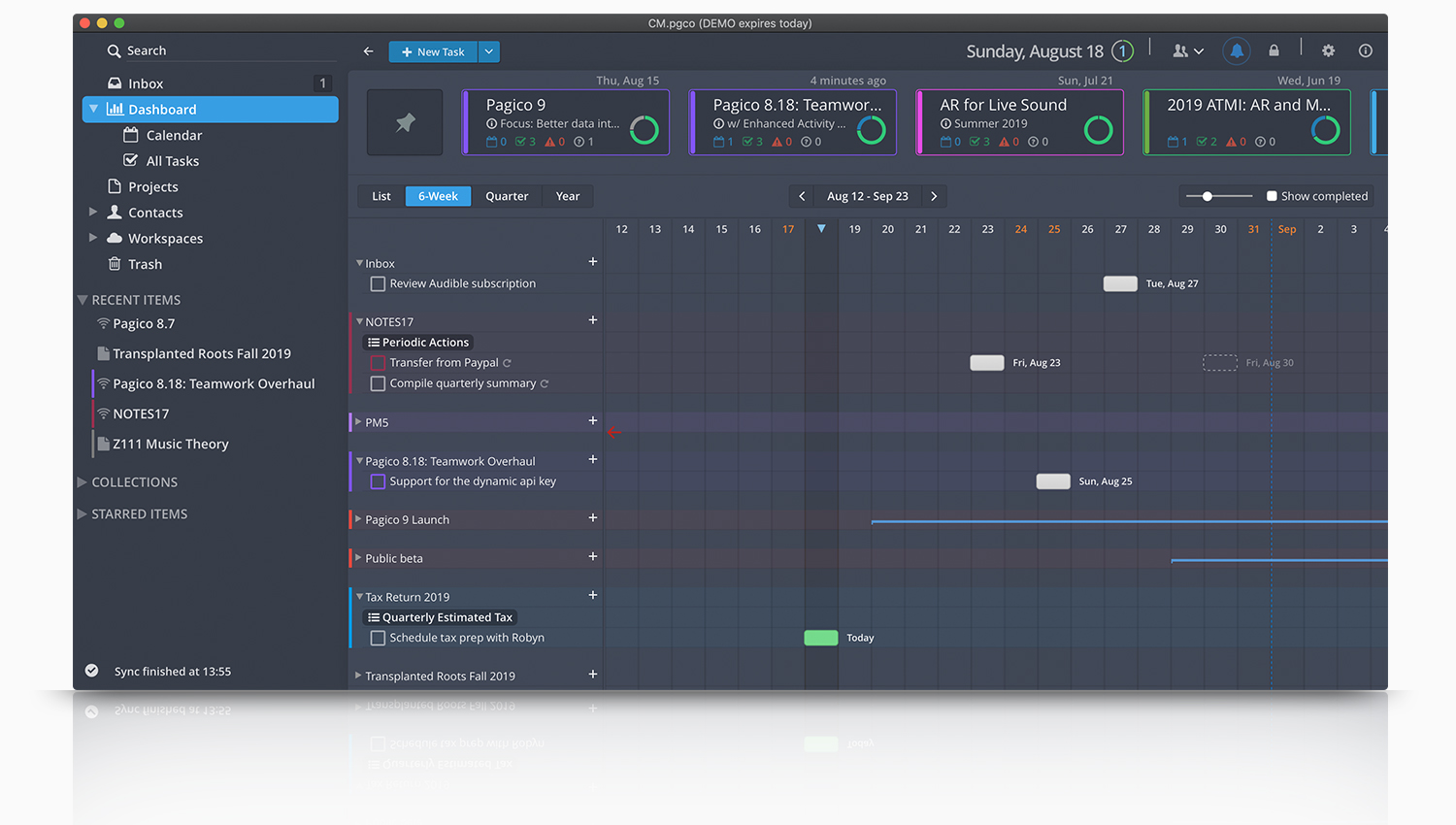The height and width of the screenshot is (825, 1456).
Task: Create a New Task
Action: click(433, 51)
